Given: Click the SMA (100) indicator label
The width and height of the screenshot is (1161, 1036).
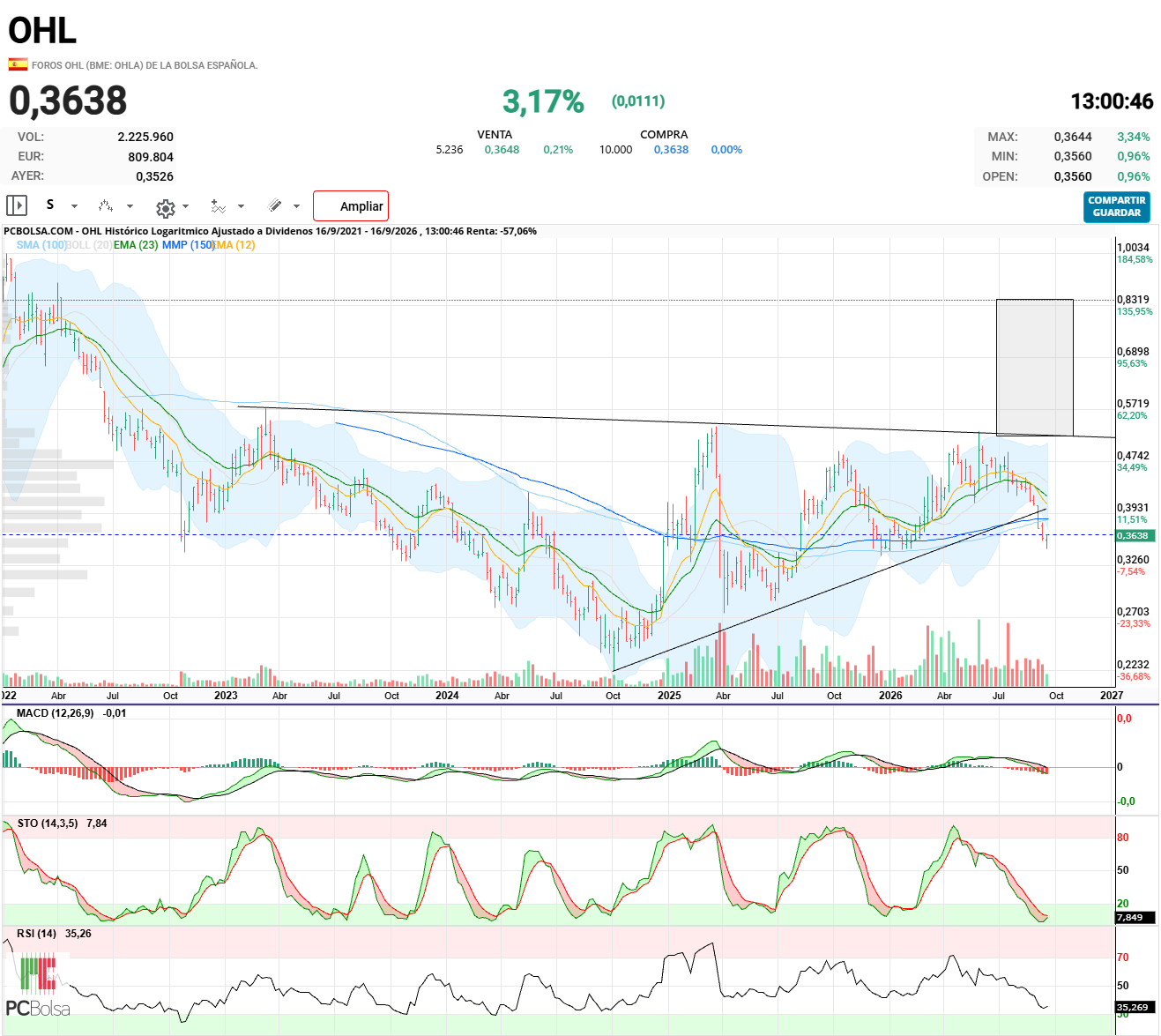Looking at the screenshot, I should pyautogui.click(x=41, y=245).
